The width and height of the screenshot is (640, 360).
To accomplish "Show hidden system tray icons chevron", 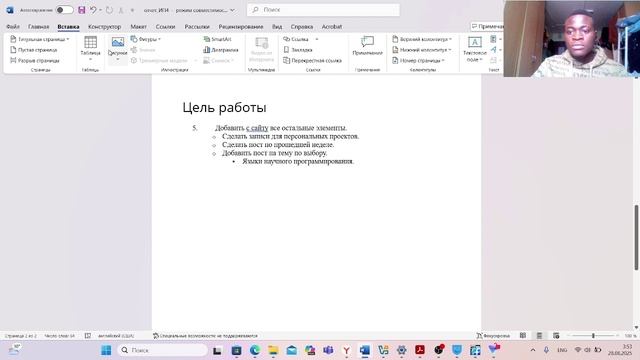I will tap(533, 350).
